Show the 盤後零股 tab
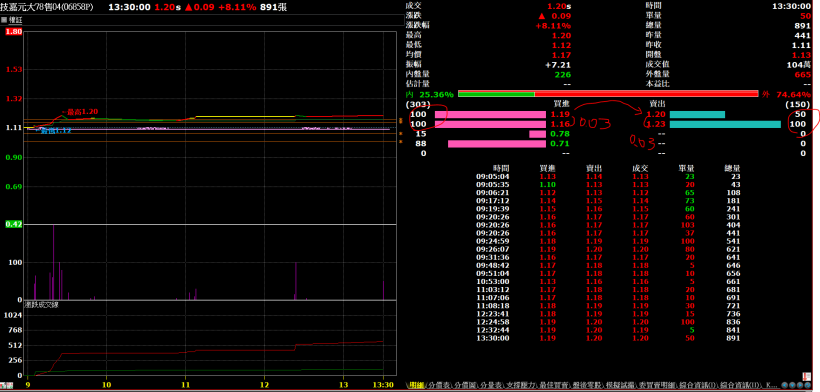 586,385
